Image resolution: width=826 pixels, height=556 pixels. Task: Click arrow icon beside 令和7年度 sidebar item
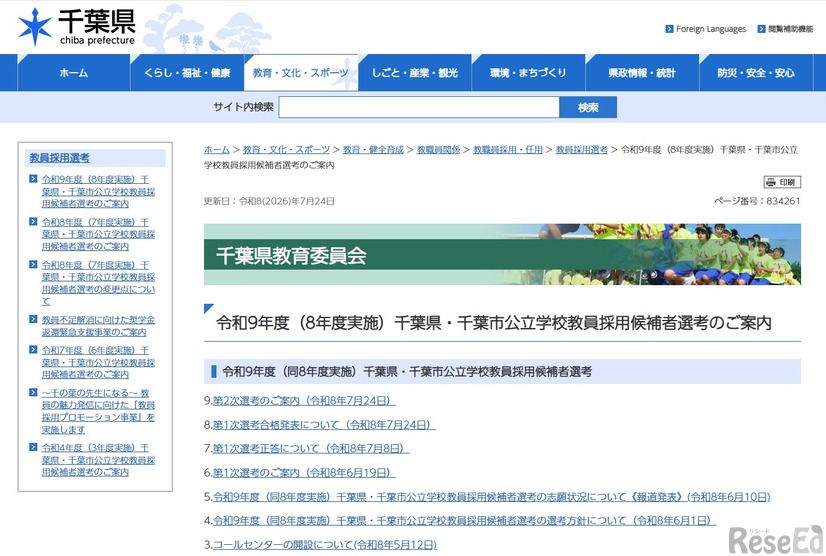[x=33, y=350]
